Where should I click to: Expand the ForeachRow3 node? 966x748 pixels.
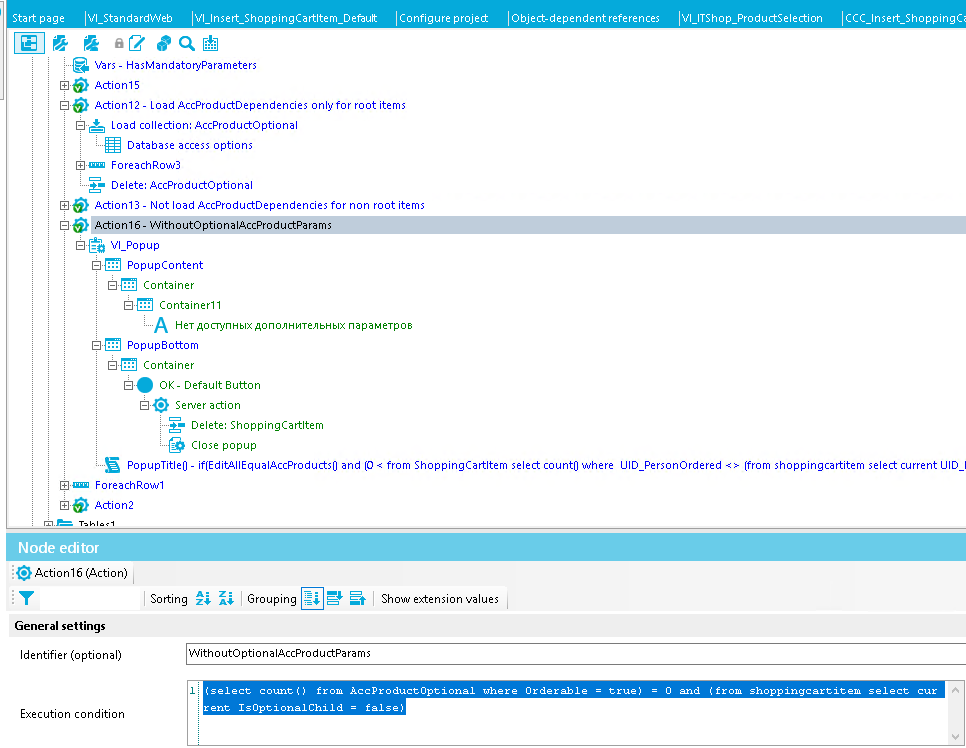click(81, 165)
